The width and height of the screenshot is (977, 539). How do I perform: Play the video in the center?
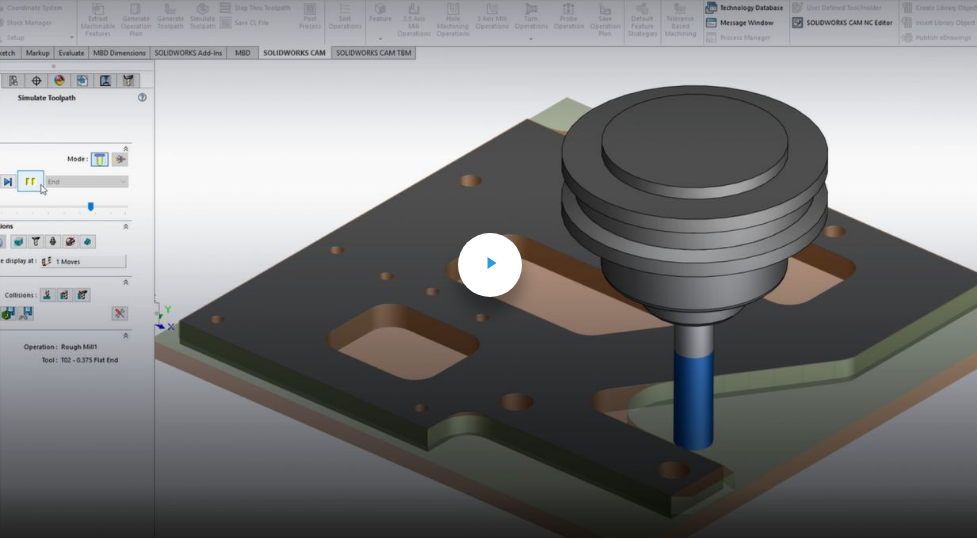[490, 264]
